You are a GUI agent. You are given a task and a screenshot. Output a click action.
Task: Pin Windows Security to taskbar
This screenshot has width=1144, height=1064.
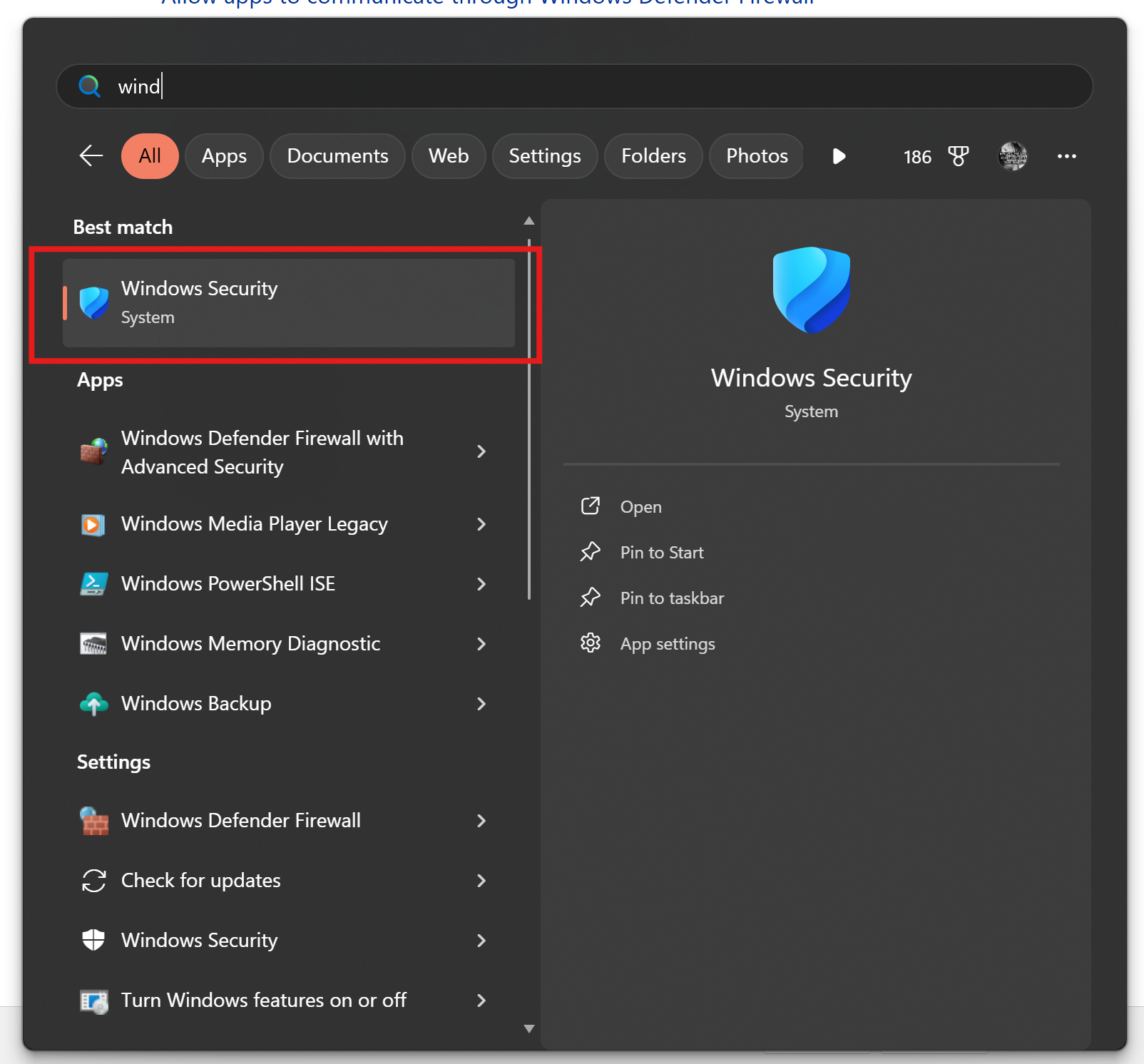point(671,598)
